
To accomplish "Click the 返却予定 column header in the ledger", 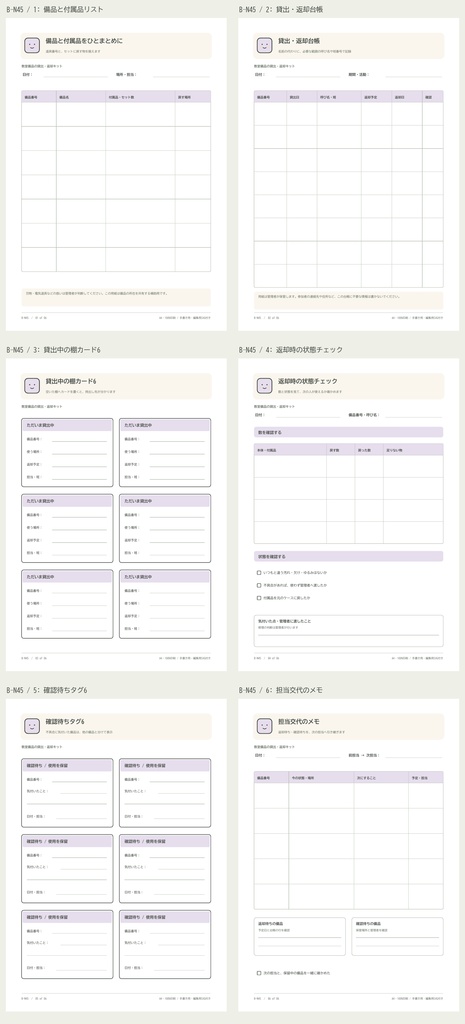I will pos(377,97).
